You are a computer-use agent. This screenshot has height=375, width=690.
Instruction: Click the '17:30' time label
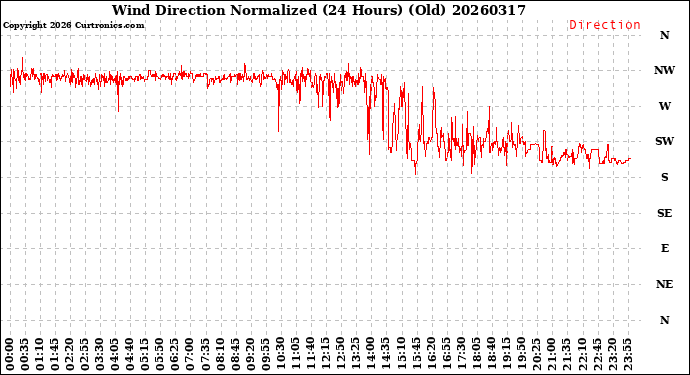click(461, 354)
